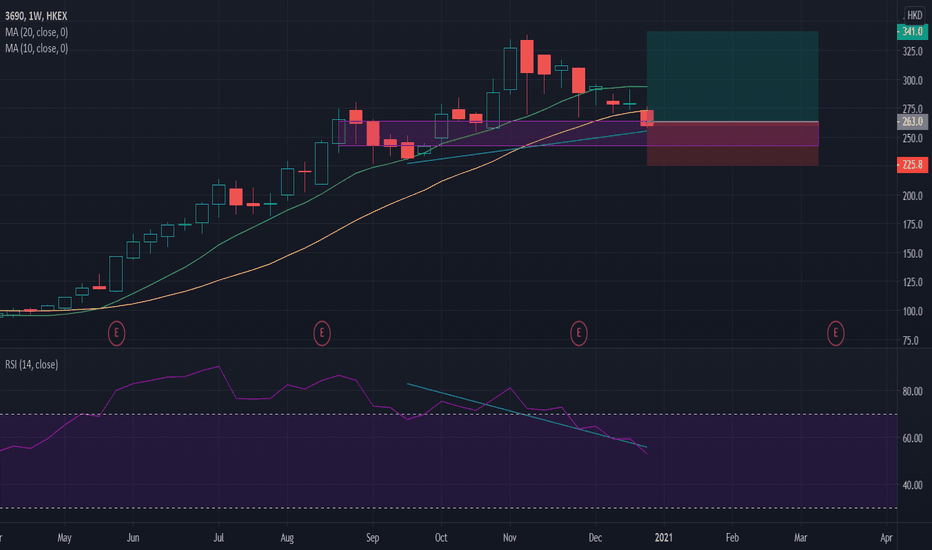Click the 150.0 price axis label
Viewport: 932px width, 550px height.
(912, 253)
